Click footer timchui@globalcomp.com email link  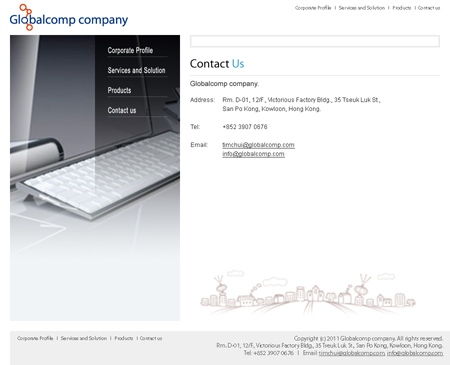[352, 353]
